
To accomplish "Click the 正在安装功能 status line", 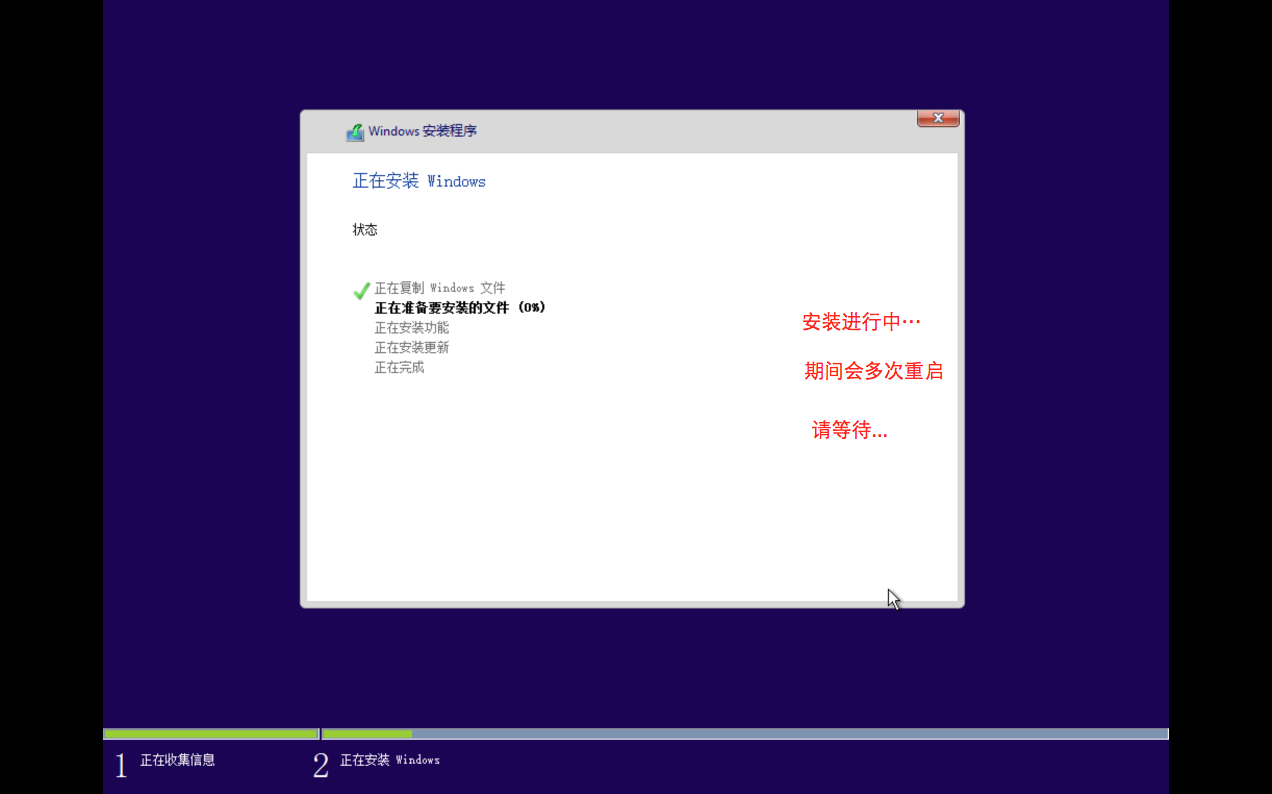I will point(412,328).
